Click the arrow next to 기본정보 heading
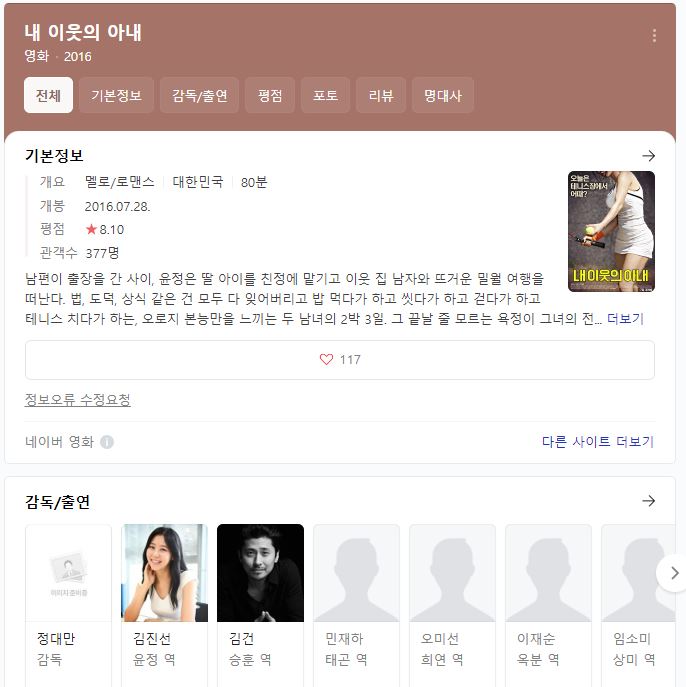 pyautogui.click(x=648, y=156)
